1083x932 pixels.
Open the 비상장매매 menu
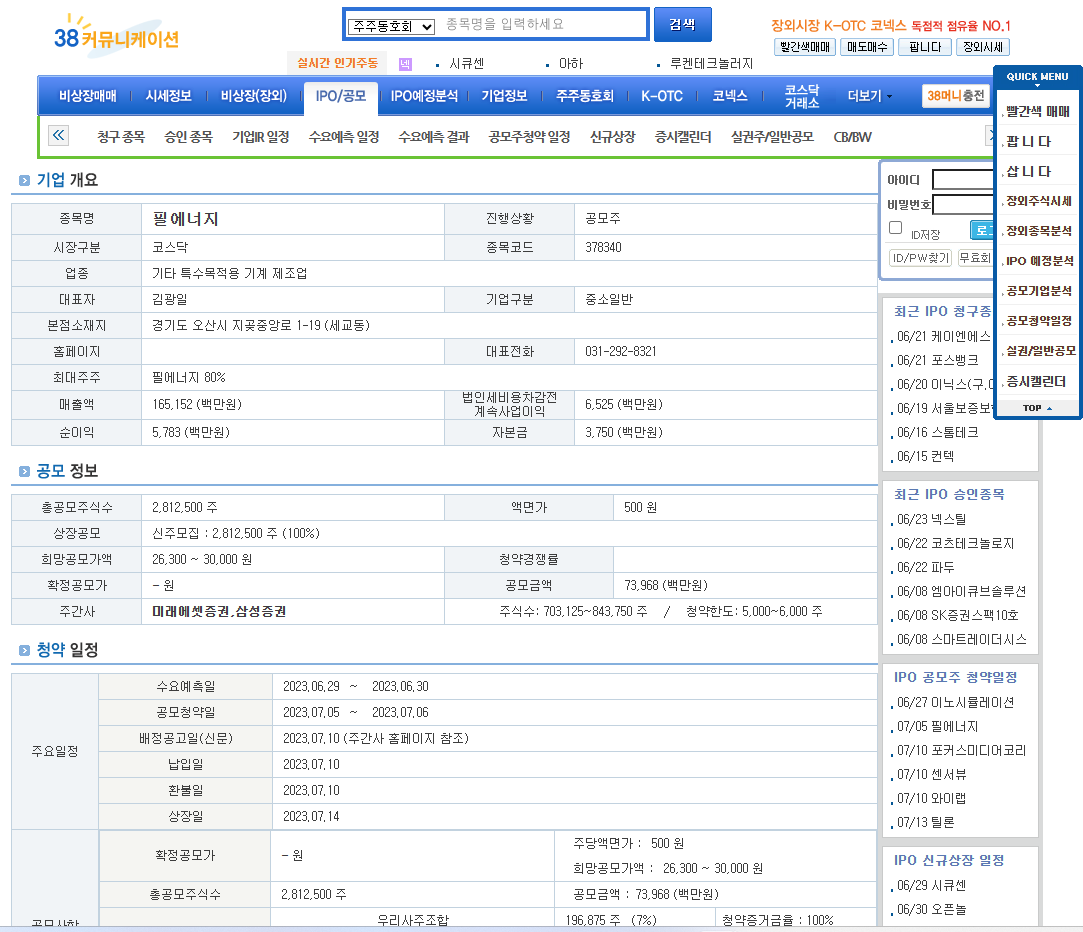click(88, 96)
